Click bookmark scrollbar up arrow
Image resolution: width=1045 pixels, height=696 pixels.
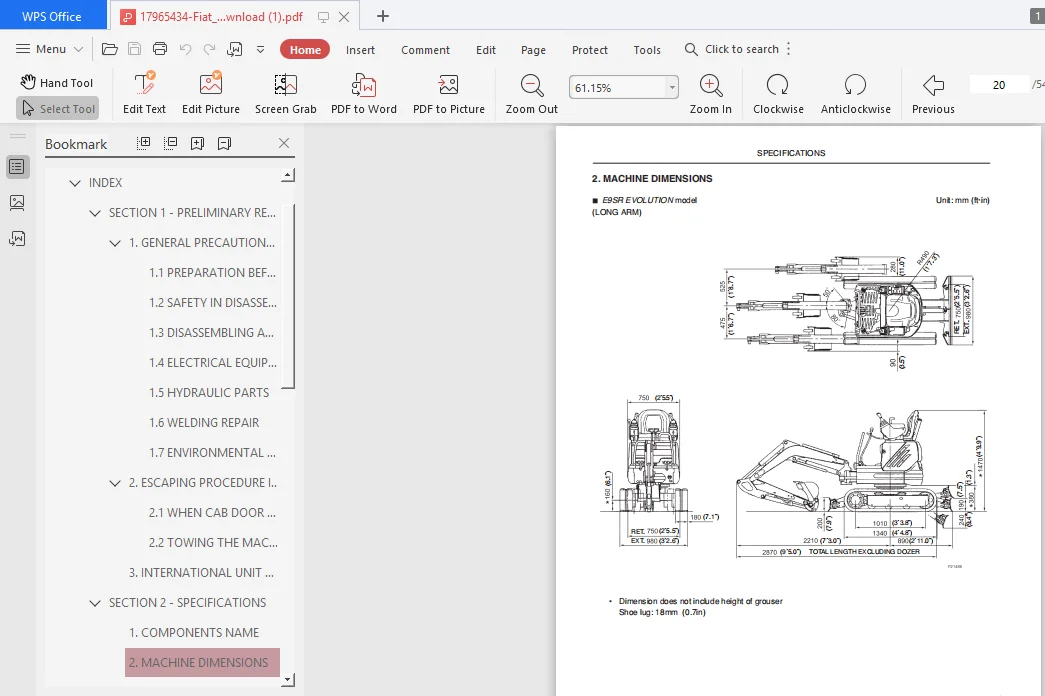pyautogui.click(x=288, y=175)
